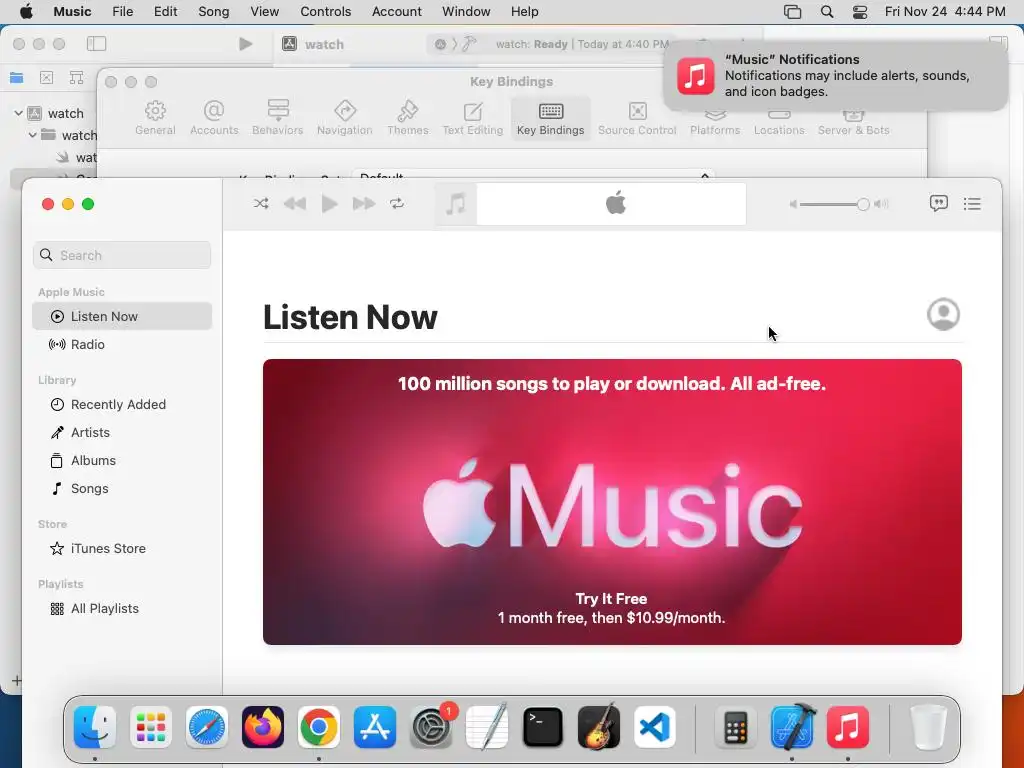Open Calculator from the Dock
Screen dimensions: 1024x768
point(735,727)
